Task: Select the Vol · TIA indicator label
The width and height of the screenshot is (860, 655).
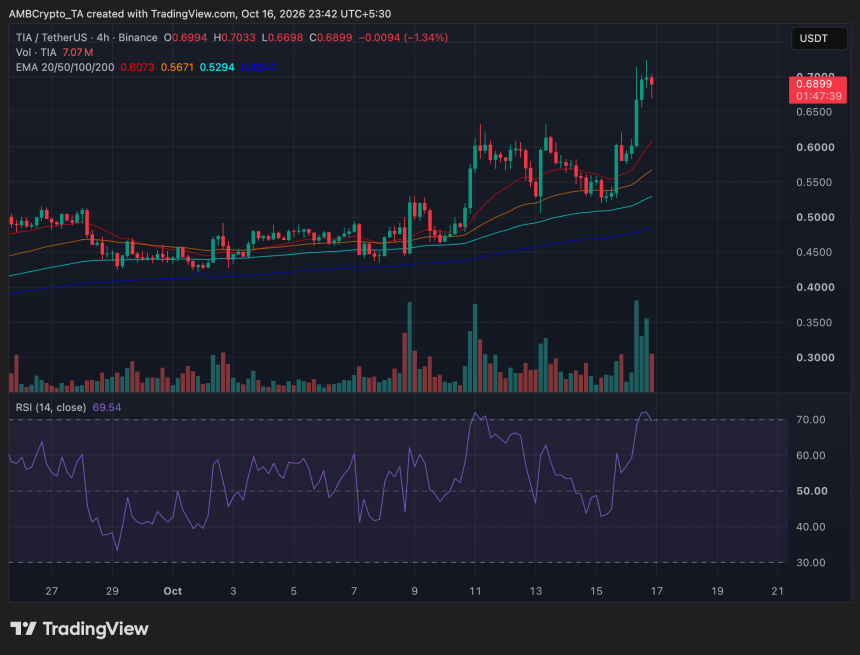Action: 36,52
